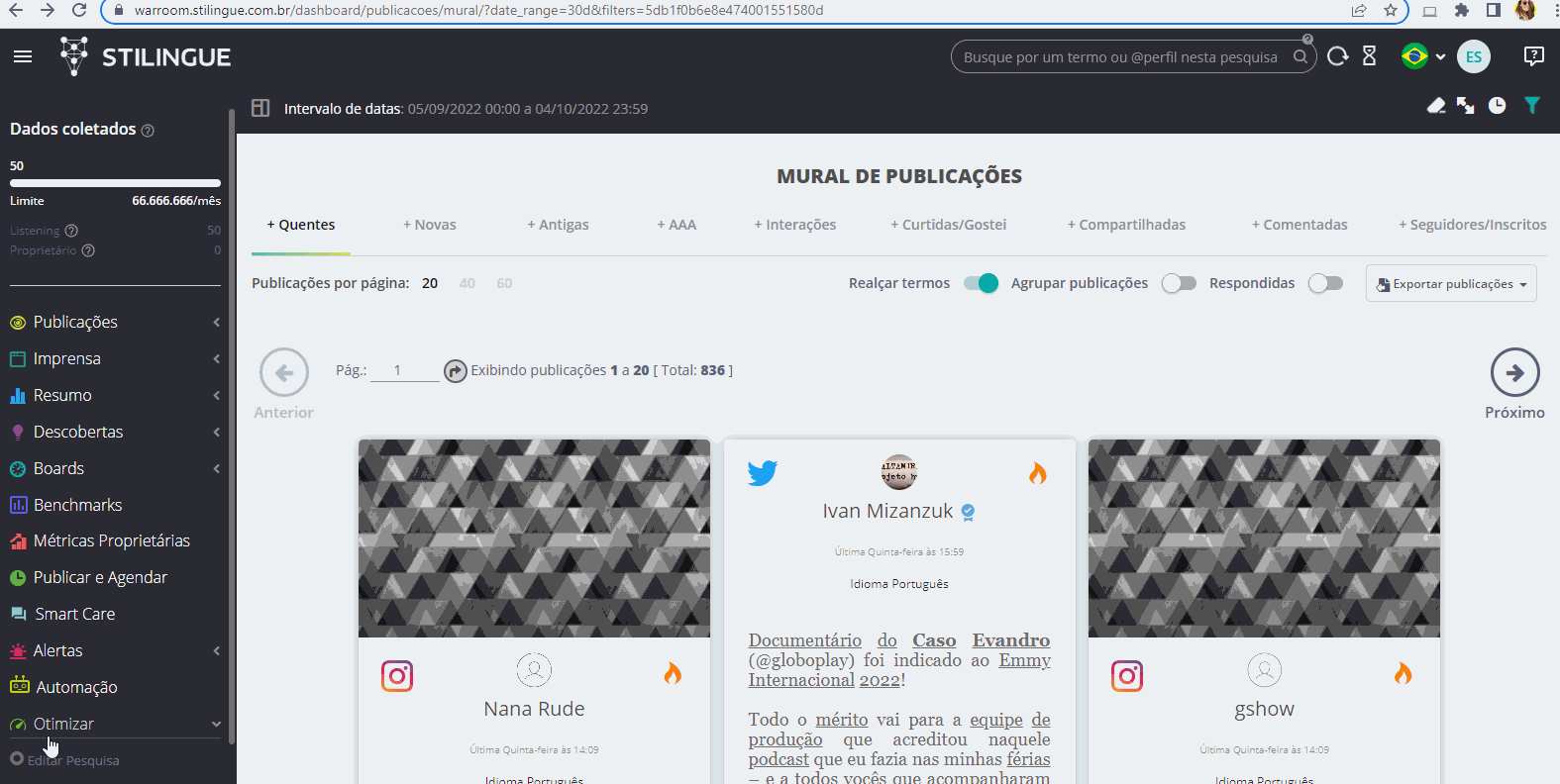This screenshot has width=1560, height=784.
Task: Open the clock history icon
Action: (1497, 106)
